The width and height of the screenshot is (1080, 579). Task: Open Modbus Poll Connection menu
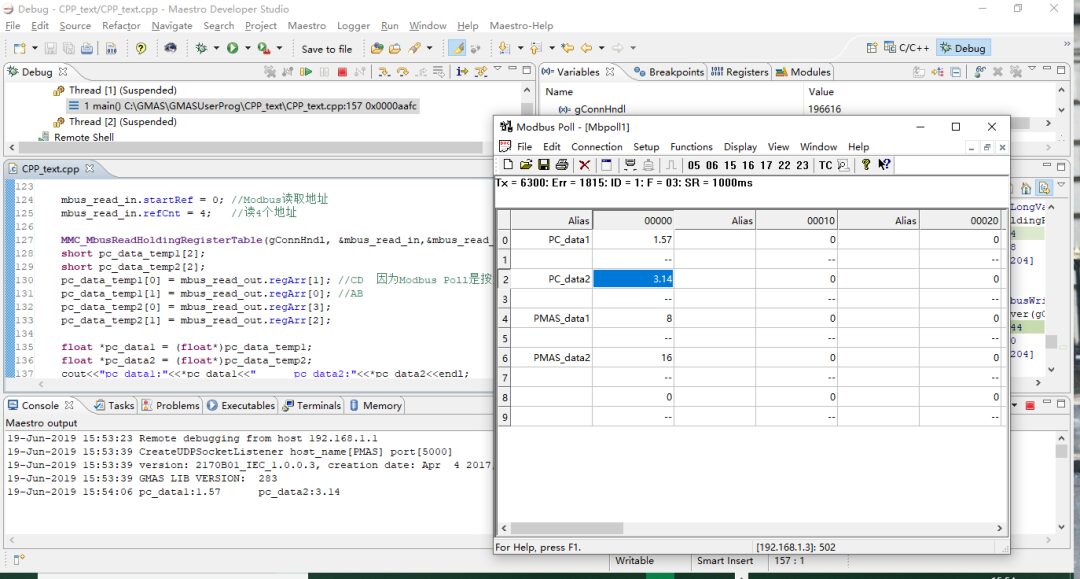tap(596, 147)
